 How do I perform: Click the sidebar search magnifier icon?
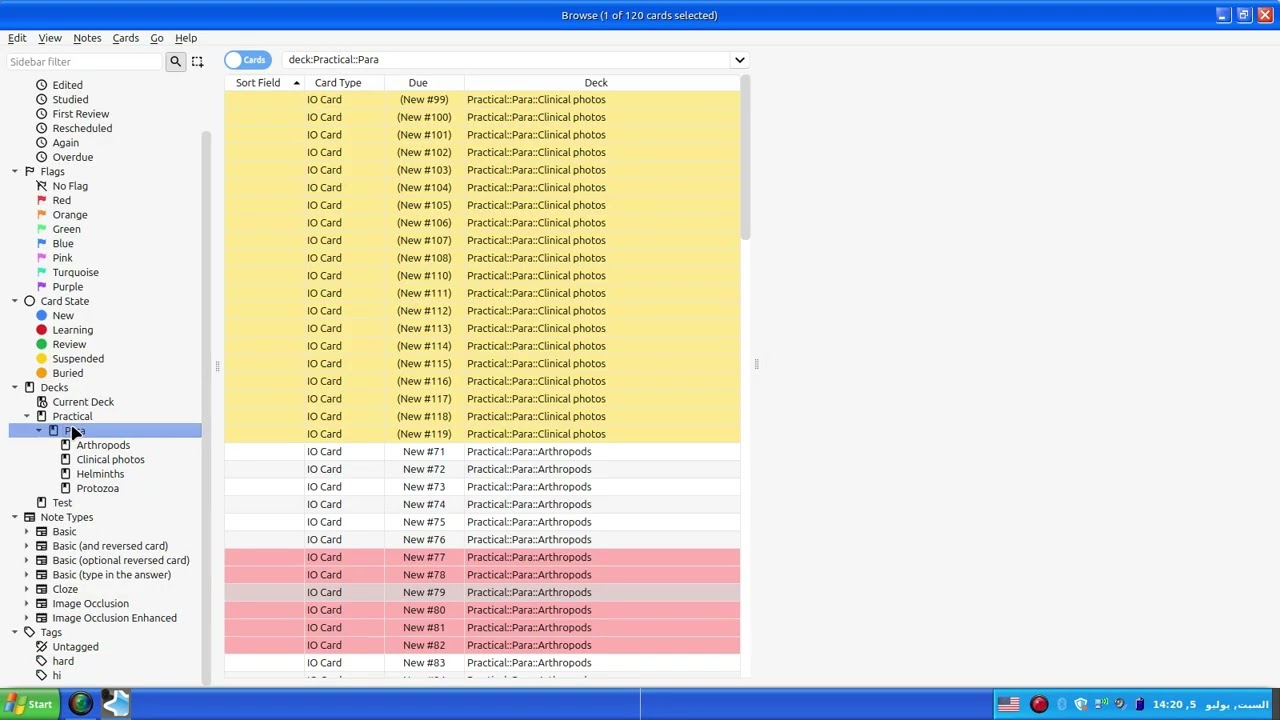pos(175,62)
